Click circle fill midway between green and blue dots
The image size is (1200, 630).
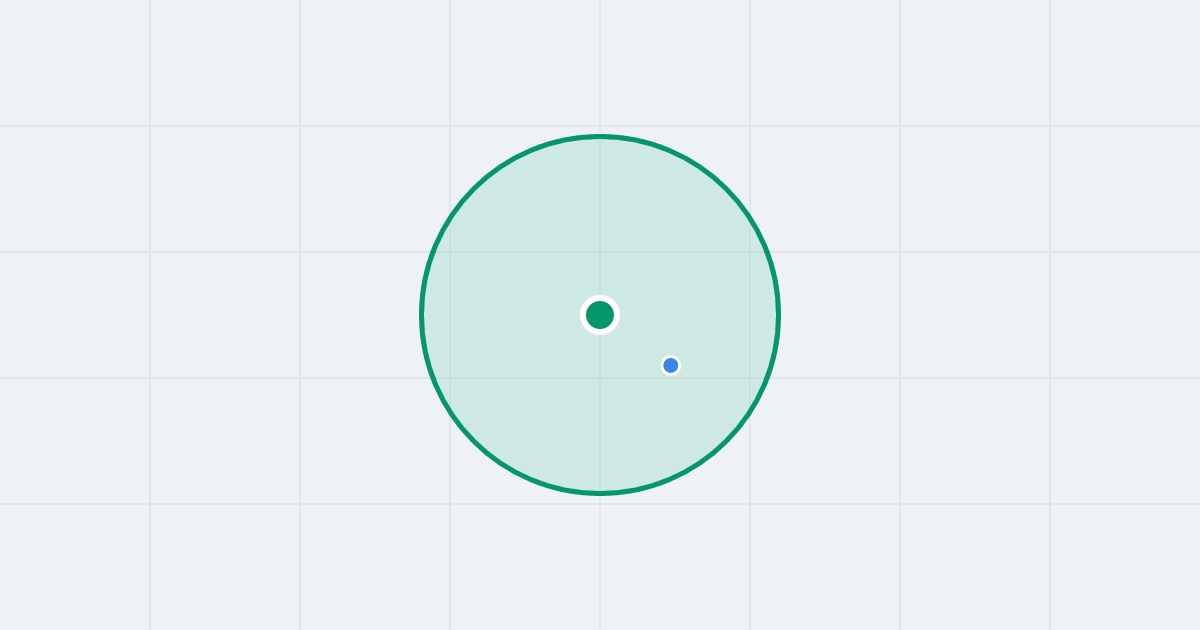click(x=636, y=340)
